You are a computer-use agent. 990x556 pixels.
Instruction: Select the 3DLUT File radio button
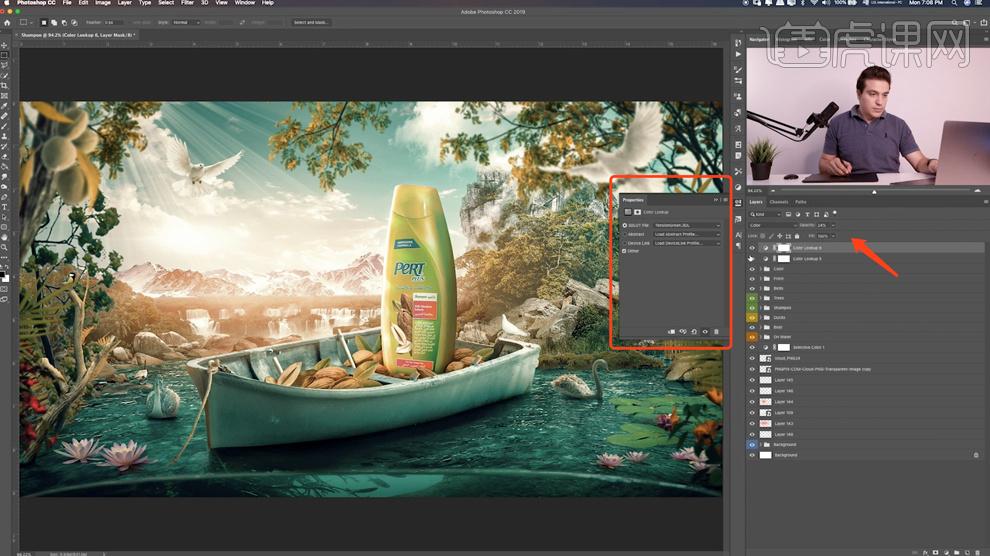(624, 225)
